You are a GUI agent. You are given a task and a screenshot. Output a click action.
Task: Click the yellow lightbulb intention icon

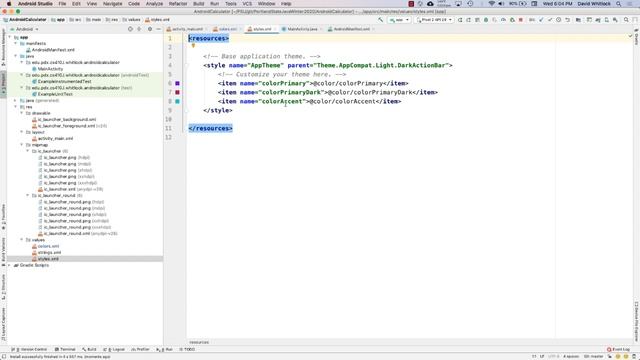(193, 46)
